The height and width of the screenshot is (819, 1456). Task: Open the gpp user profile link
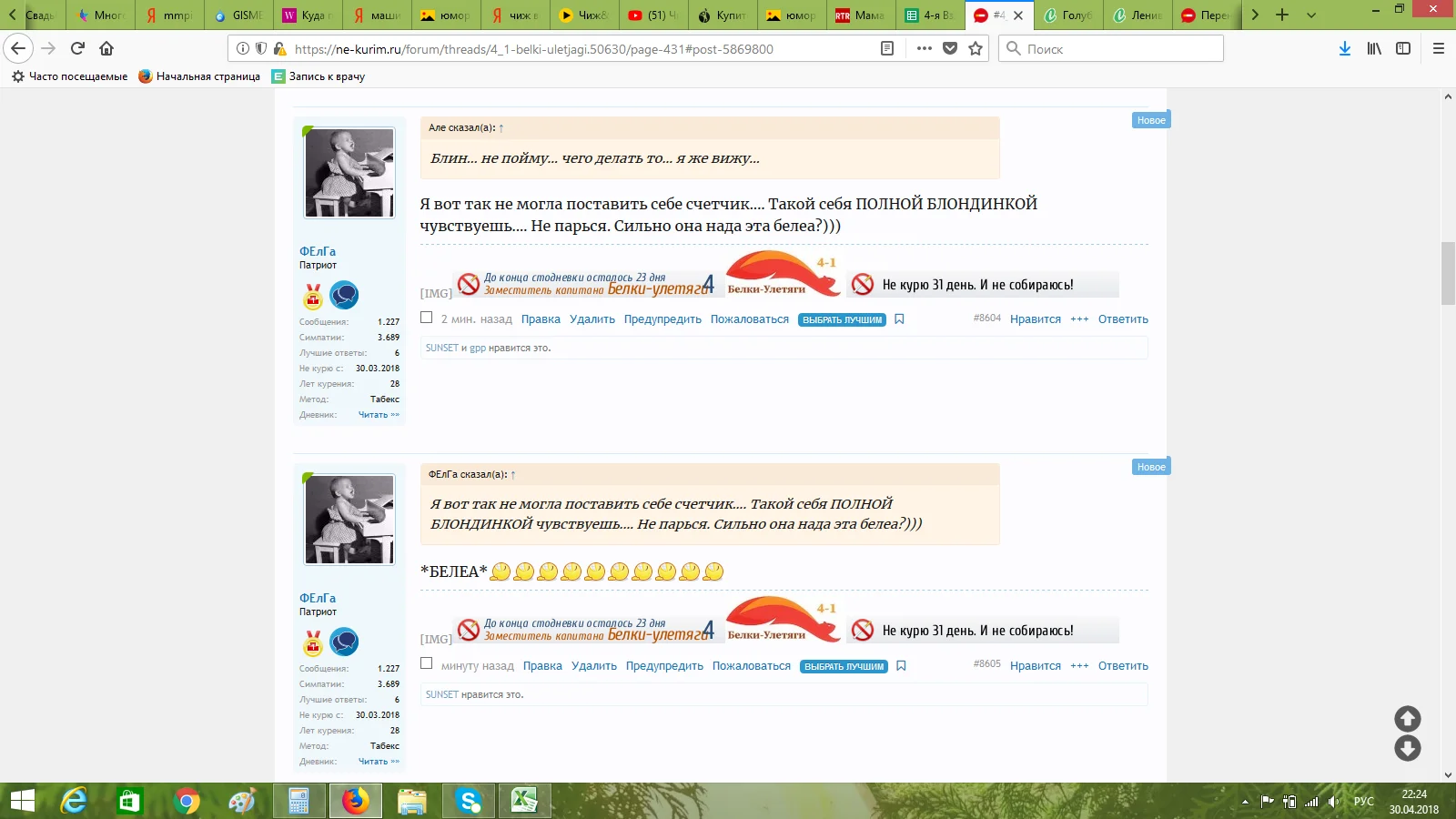(x=478, y=349)
